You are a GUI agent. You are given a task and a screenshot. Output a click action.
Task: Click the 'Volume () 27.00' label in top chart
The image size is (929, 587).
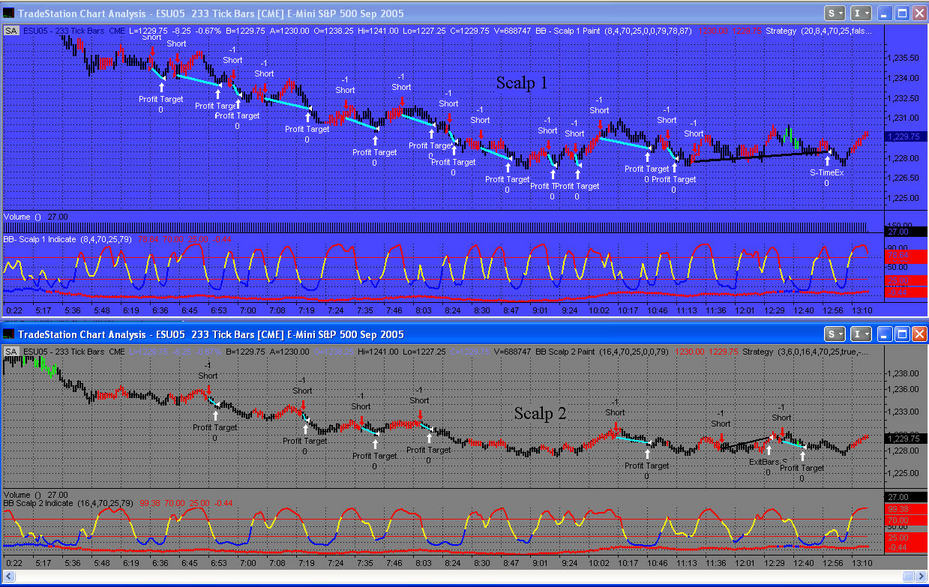pyautogui.click(x=36, y=217)
